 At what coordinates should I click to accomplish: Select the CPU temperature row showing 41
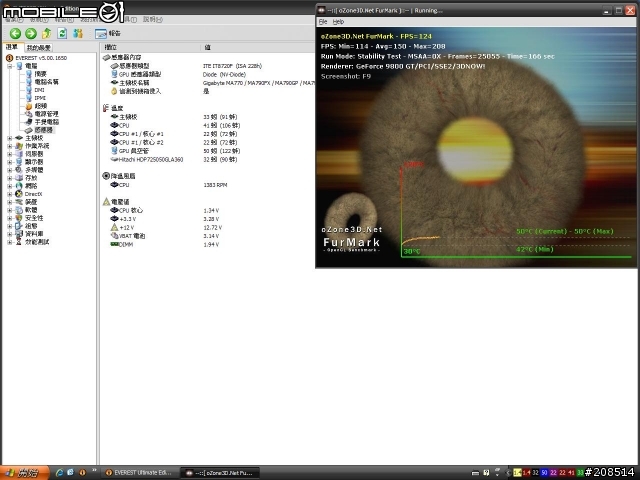pyautogui.click(x=208, y=126)
